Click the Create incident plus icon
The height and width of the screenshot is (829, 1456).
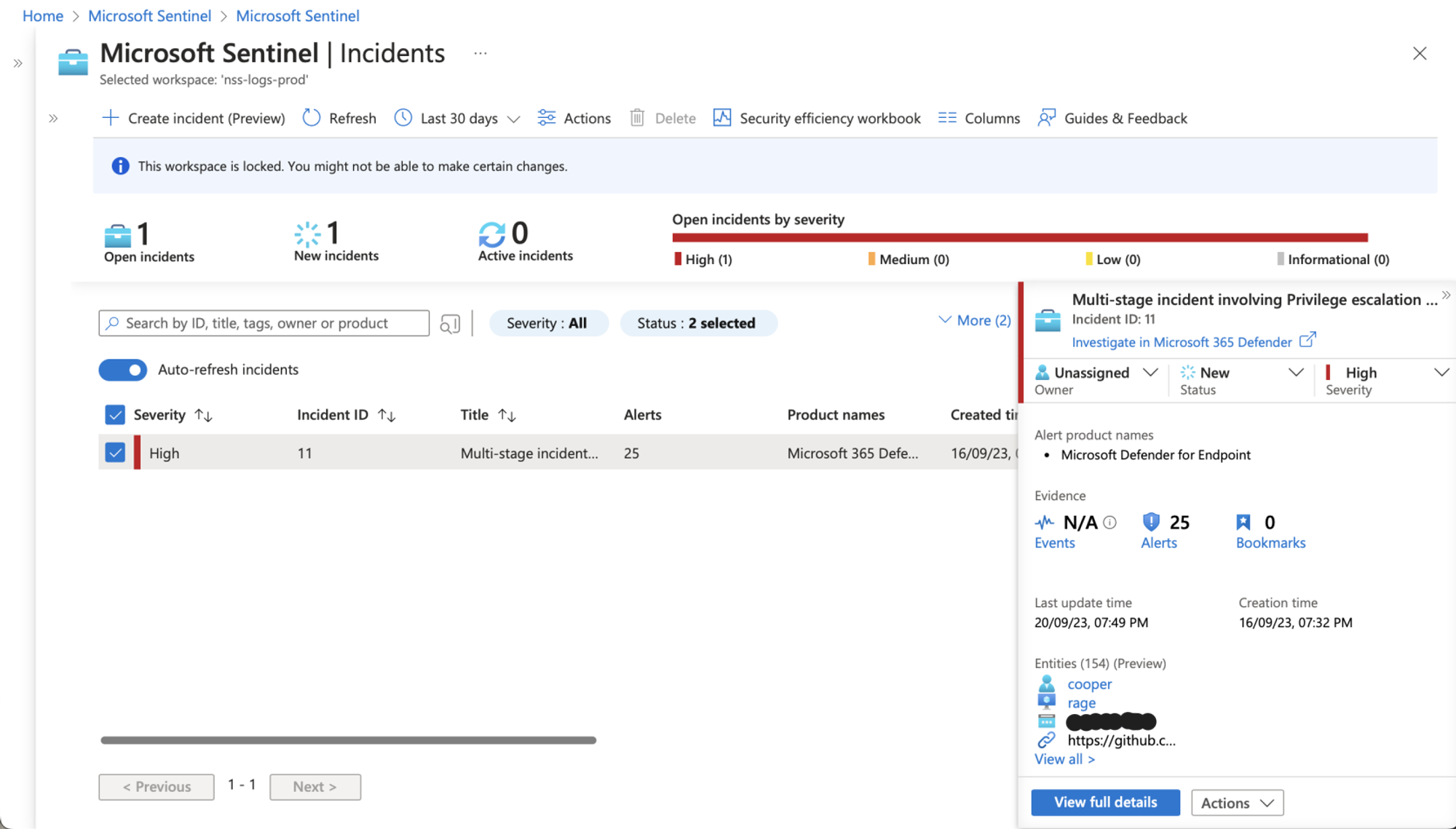(110, 118)
